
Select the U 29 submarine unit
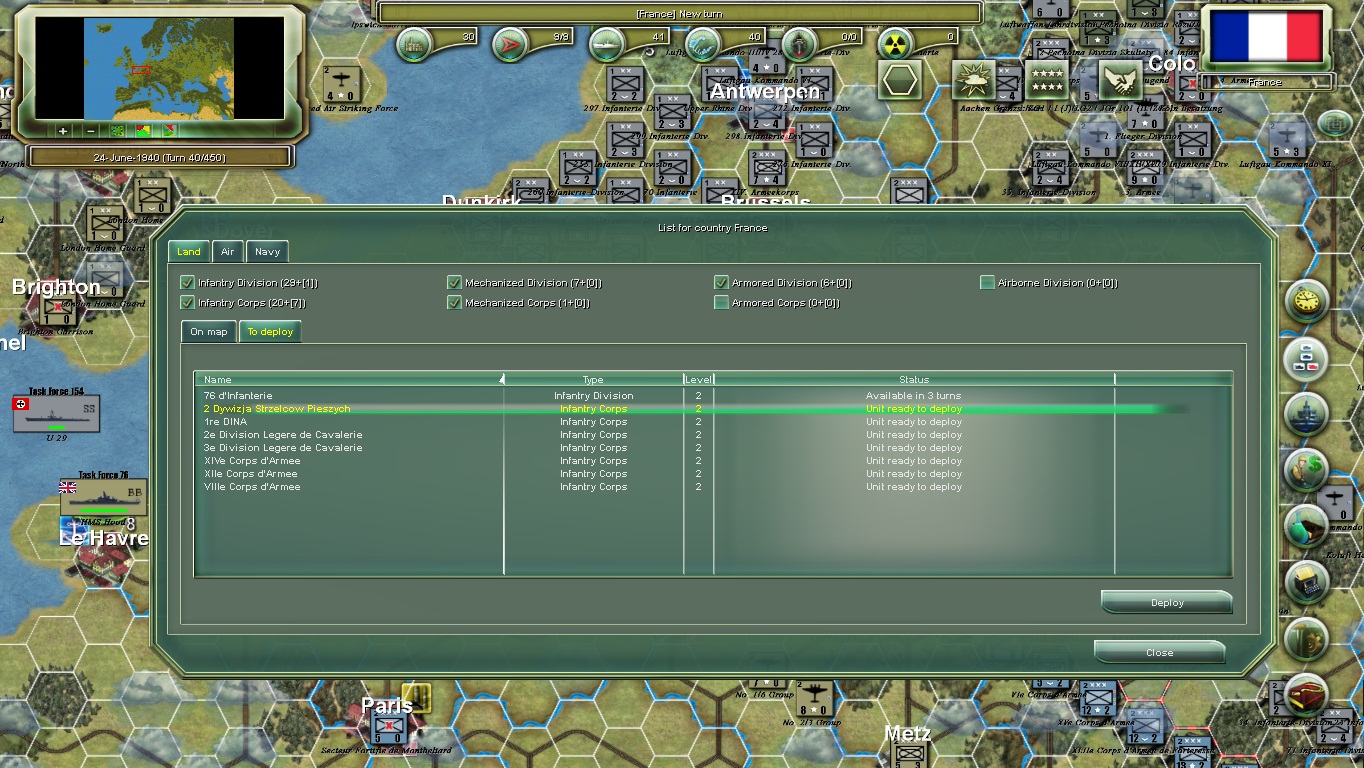click(56, 414)
